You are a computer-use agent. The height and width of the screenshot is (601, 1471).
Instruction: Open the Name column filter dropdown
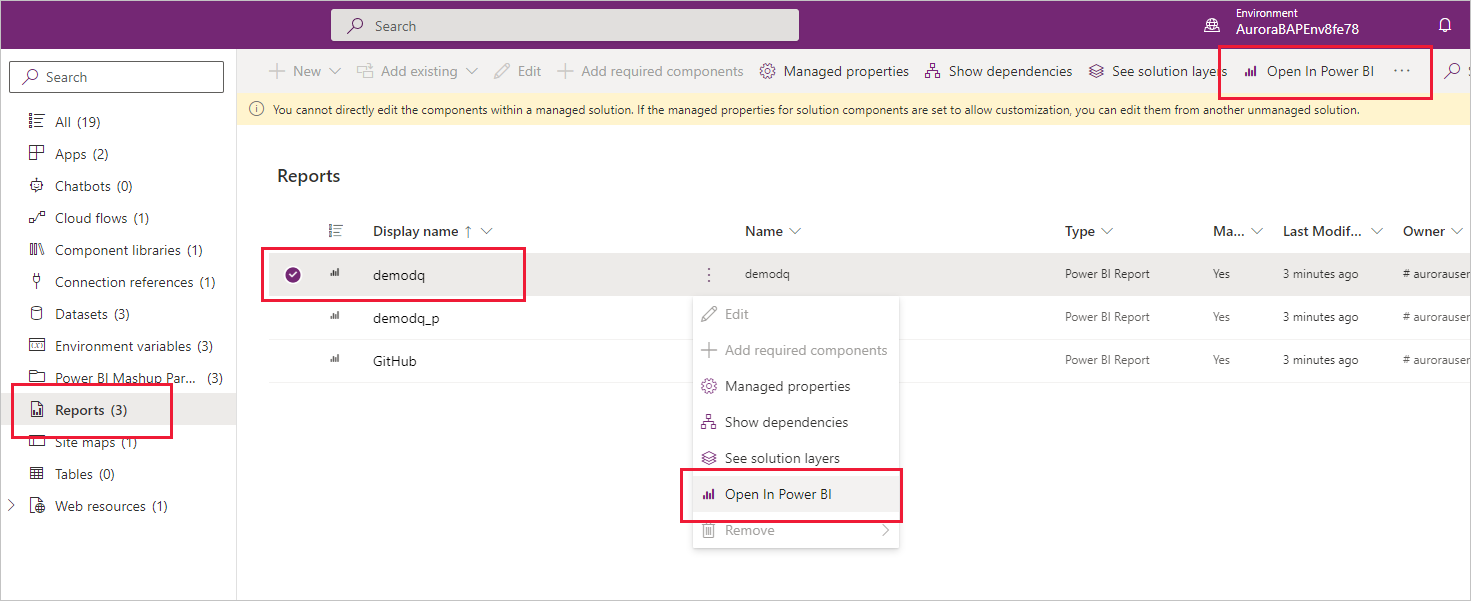click(795, 231)
